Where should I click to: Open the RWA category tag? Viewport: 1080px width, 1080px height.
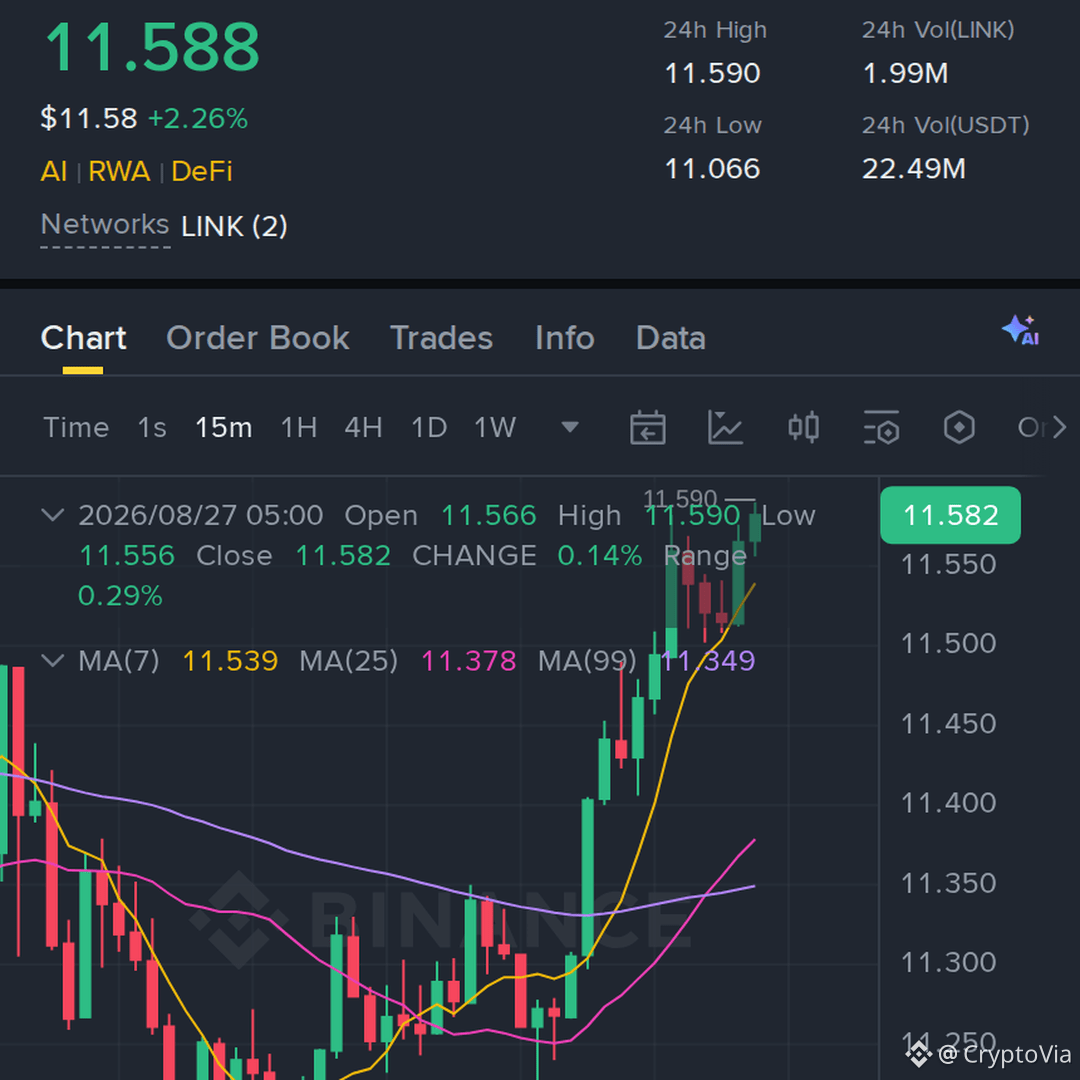pos(119,171)
